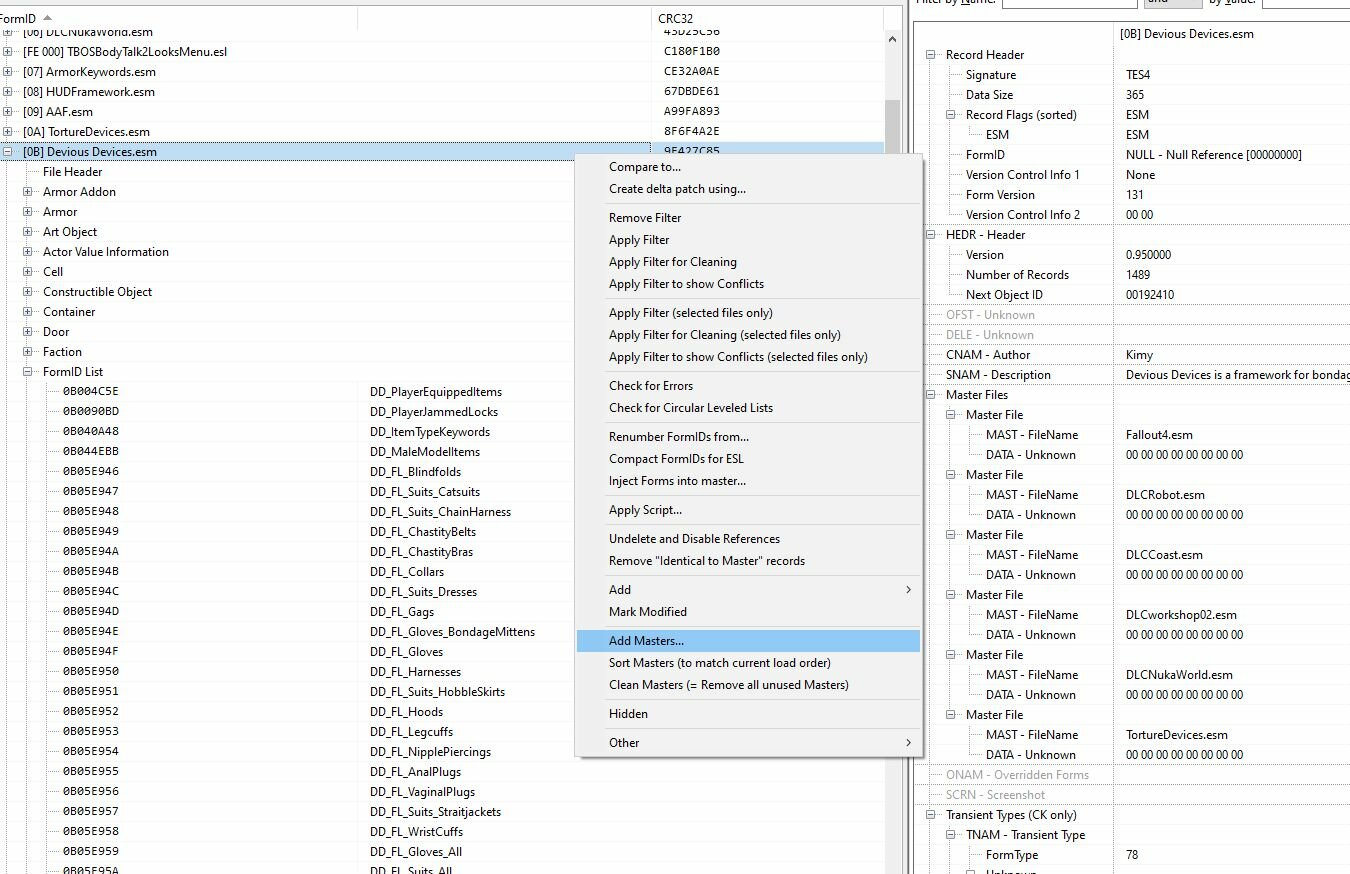Image resolution: width=1350 pixels, height=874 pixels.
Task: Select the DD_PlayerJammedLocks record
Action: tap(434, 412)
